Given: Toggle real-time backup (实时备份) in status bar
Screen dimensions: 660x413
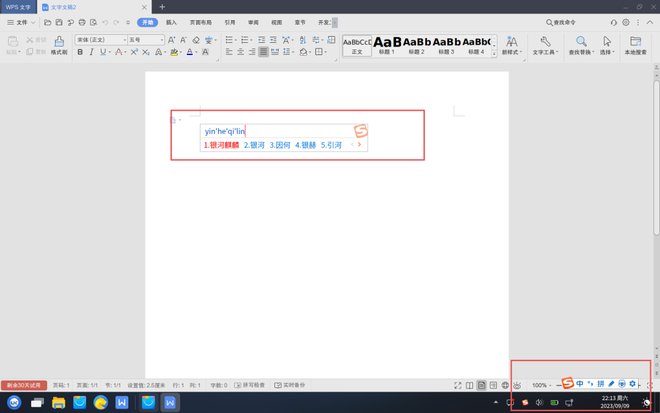Looking at the screenshot, I should click(x=290, y=385).
